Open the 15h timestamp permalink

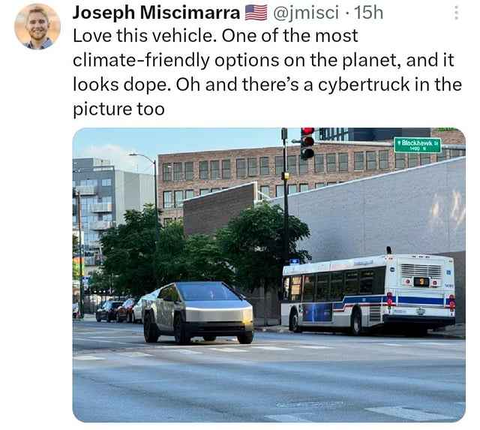(369, 13)
